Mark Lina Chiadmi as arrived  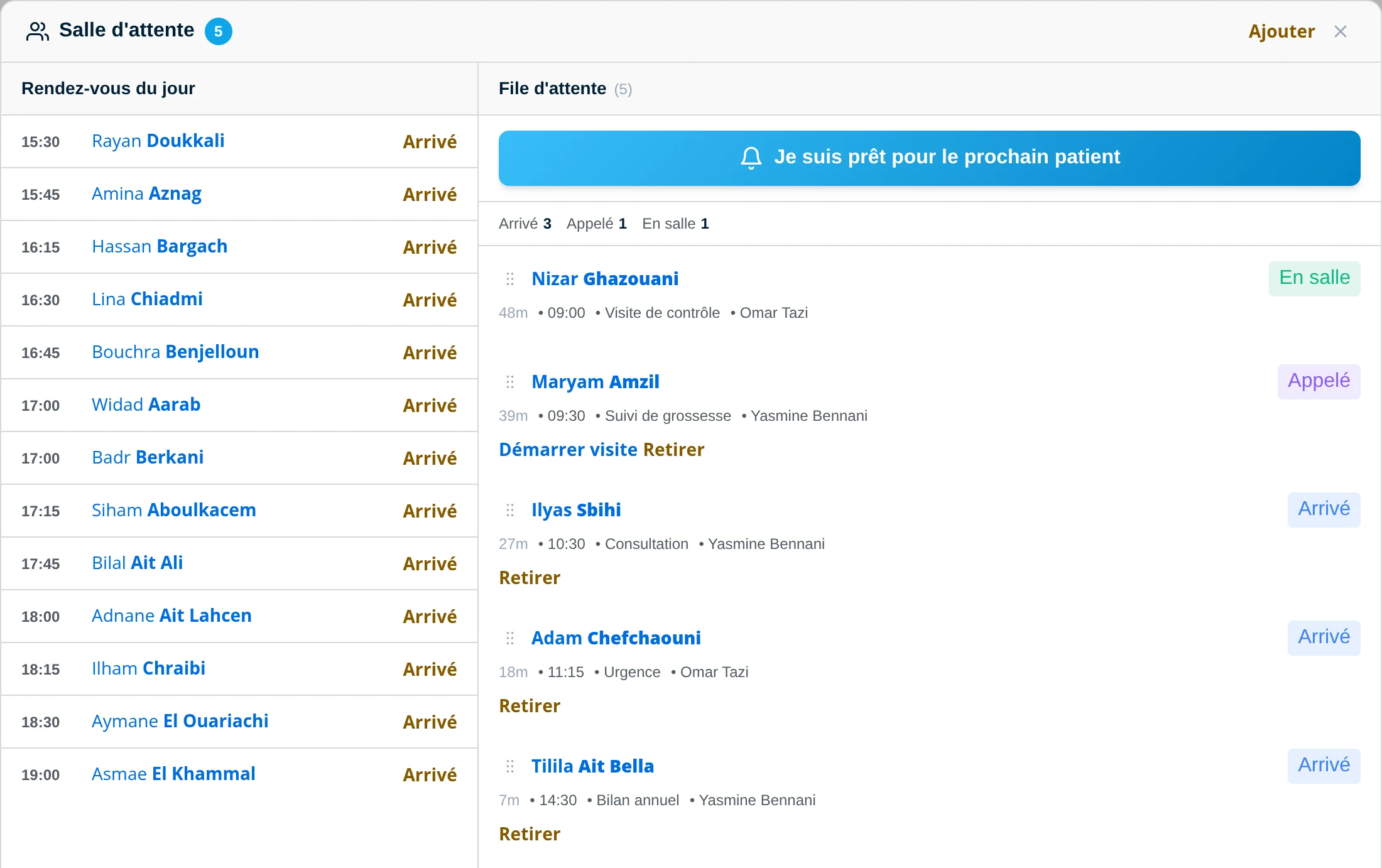(x=430, y=300)
